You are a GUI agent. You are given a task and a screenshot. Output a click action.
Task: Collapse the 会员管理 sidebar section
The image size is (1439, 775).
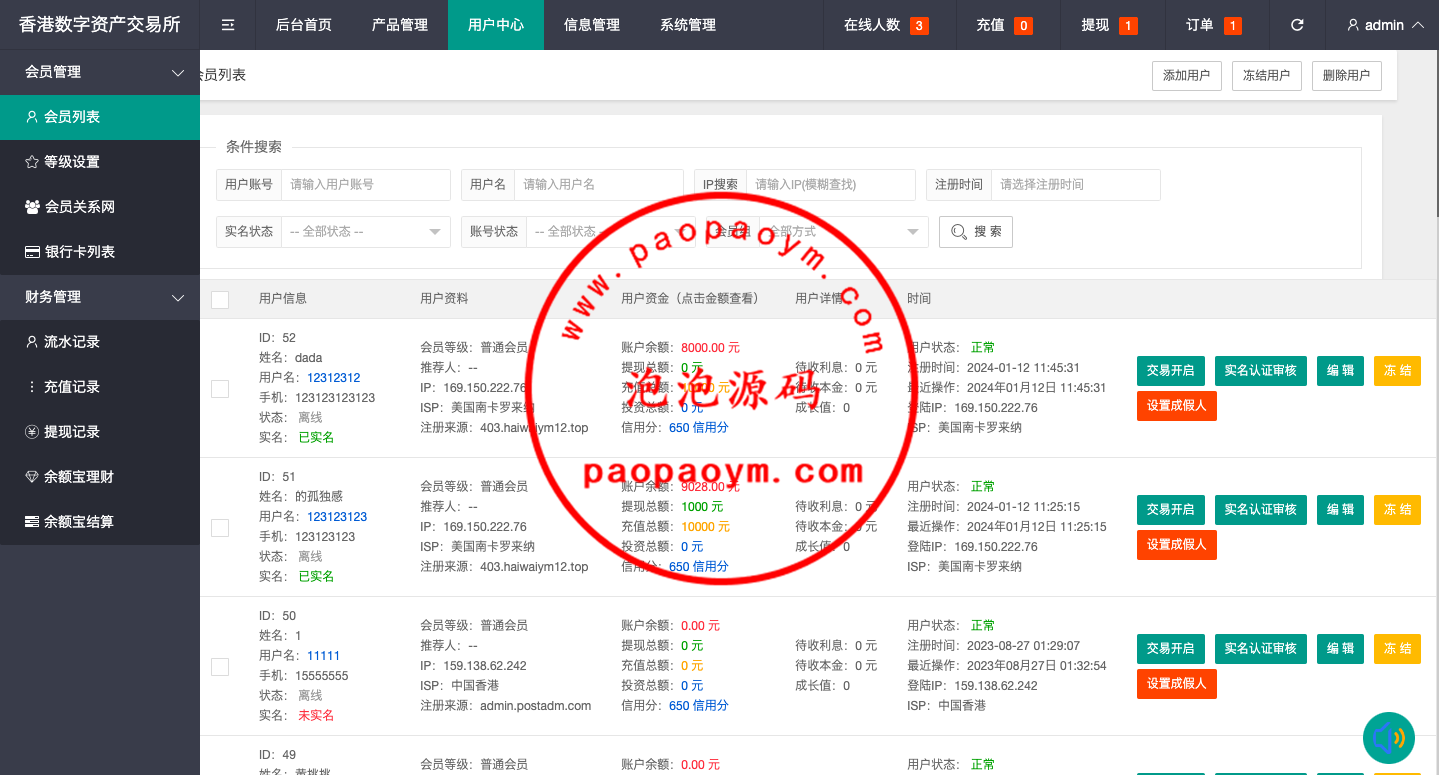(x=100, y=72)
